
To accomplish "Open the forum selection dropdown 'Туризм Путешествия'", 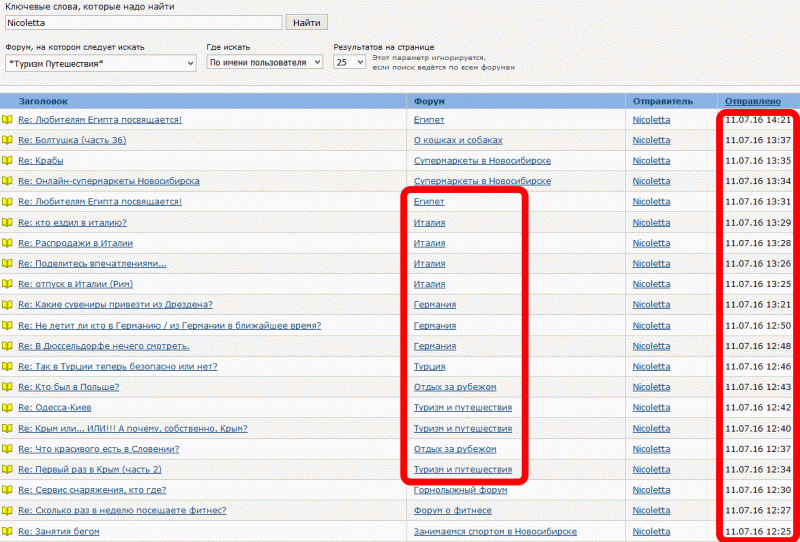I will pos(100,63).
